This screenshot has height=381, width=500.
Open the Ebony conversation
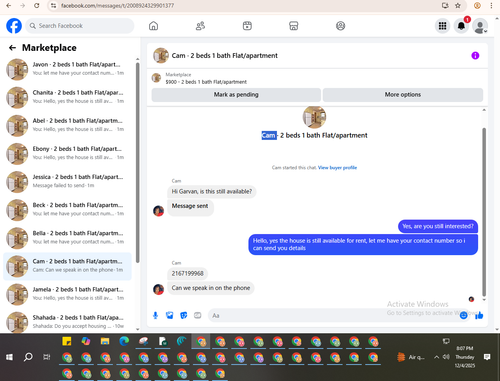[x=67, y=154]
